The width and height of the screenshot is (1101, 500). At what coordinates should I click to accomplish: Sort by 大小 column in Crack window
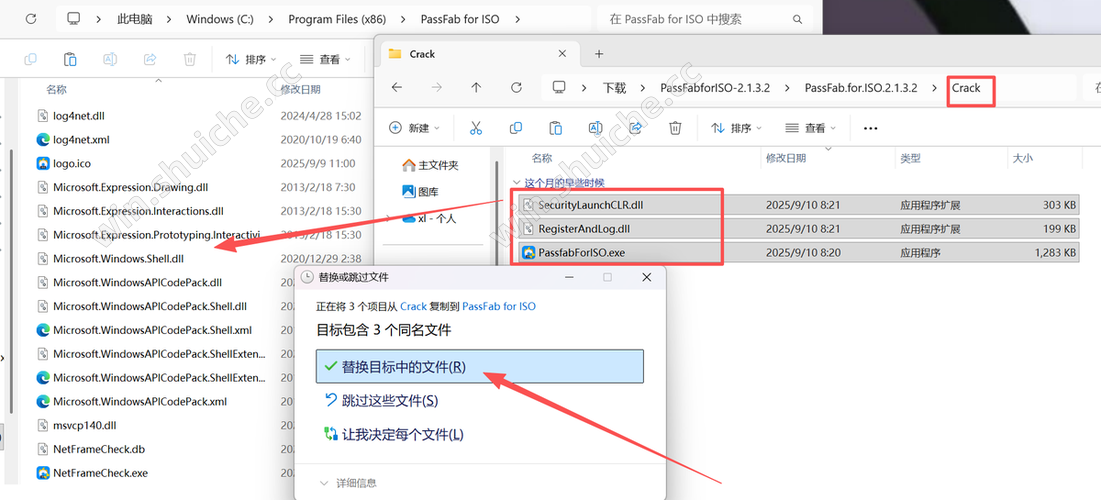tap(1022, 159)
